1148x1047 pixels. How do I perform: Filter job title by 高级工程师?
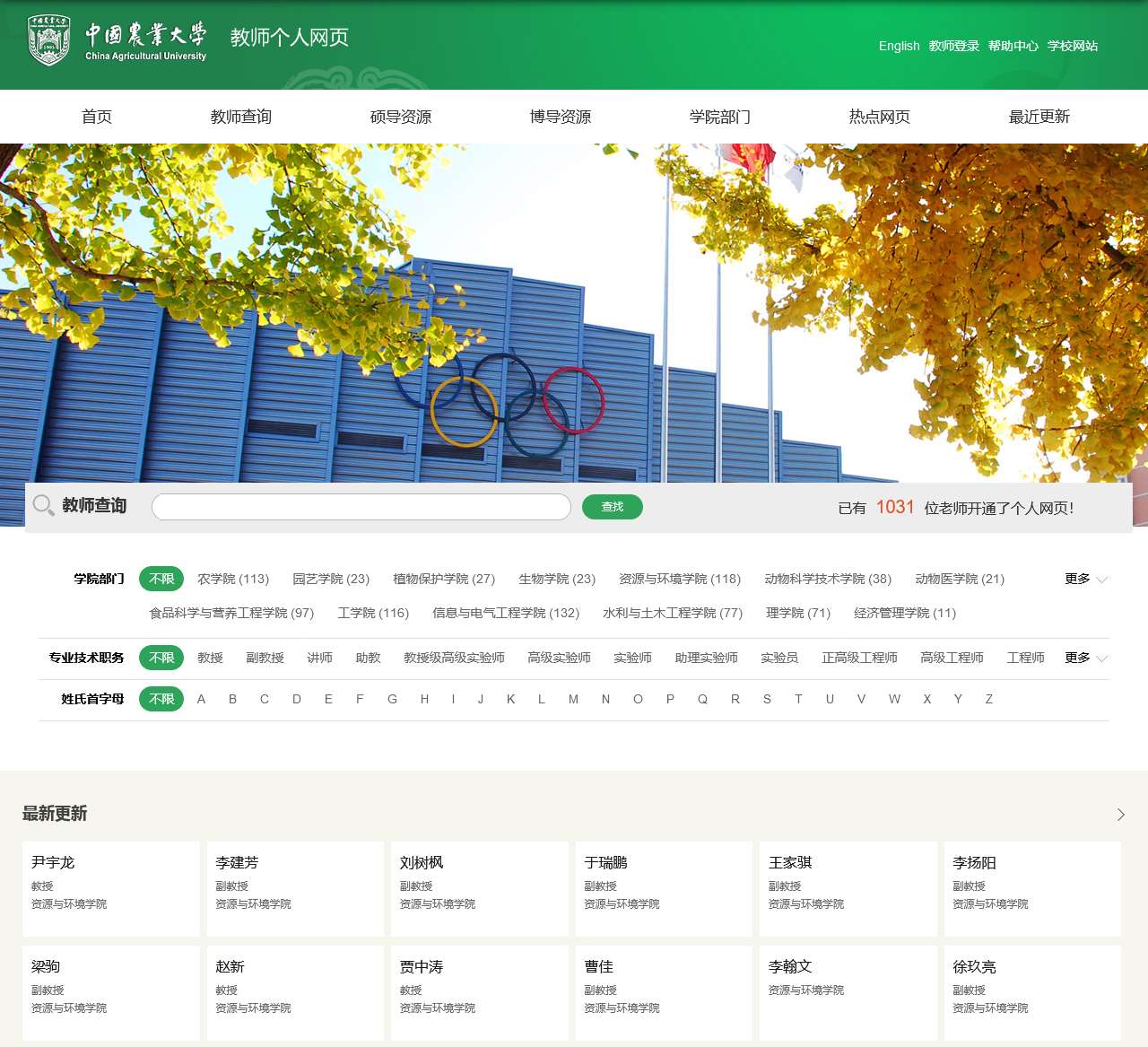click(x=952, y=658)
